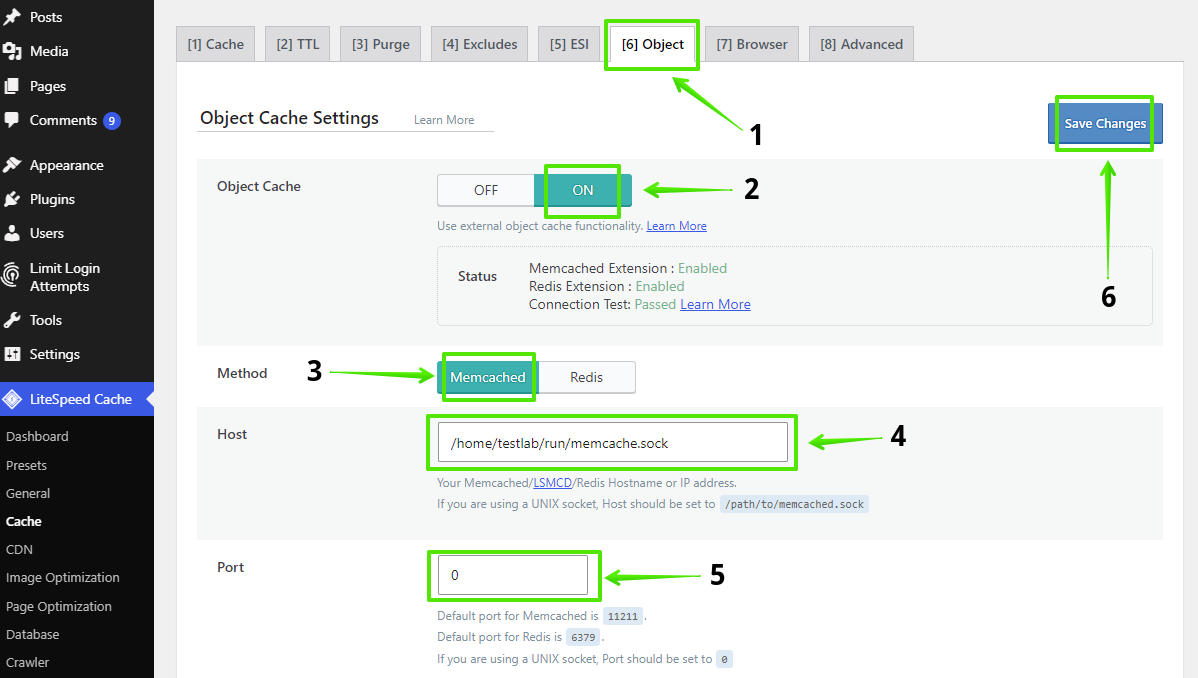This screenshot has width=1198, height=678.
Task: Click Redis Extension Enabled status text
Action: [x=660, y=287]
